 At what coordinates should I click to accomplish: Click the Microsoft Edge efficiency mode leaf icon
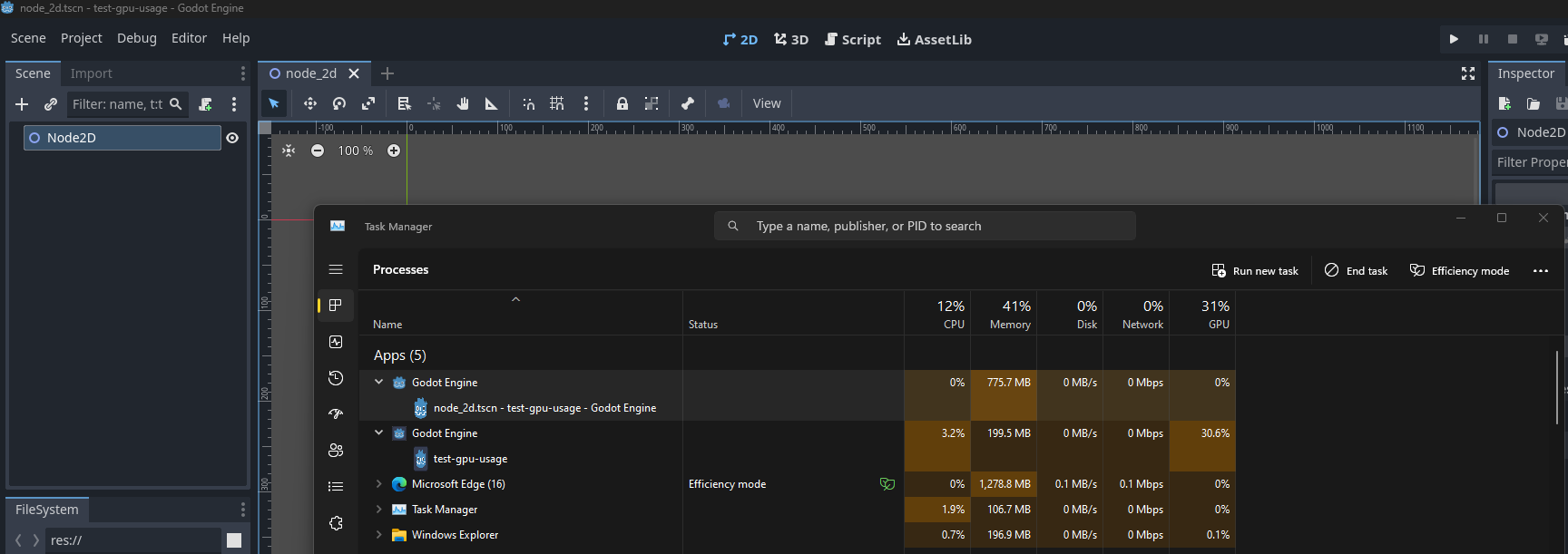887,484
